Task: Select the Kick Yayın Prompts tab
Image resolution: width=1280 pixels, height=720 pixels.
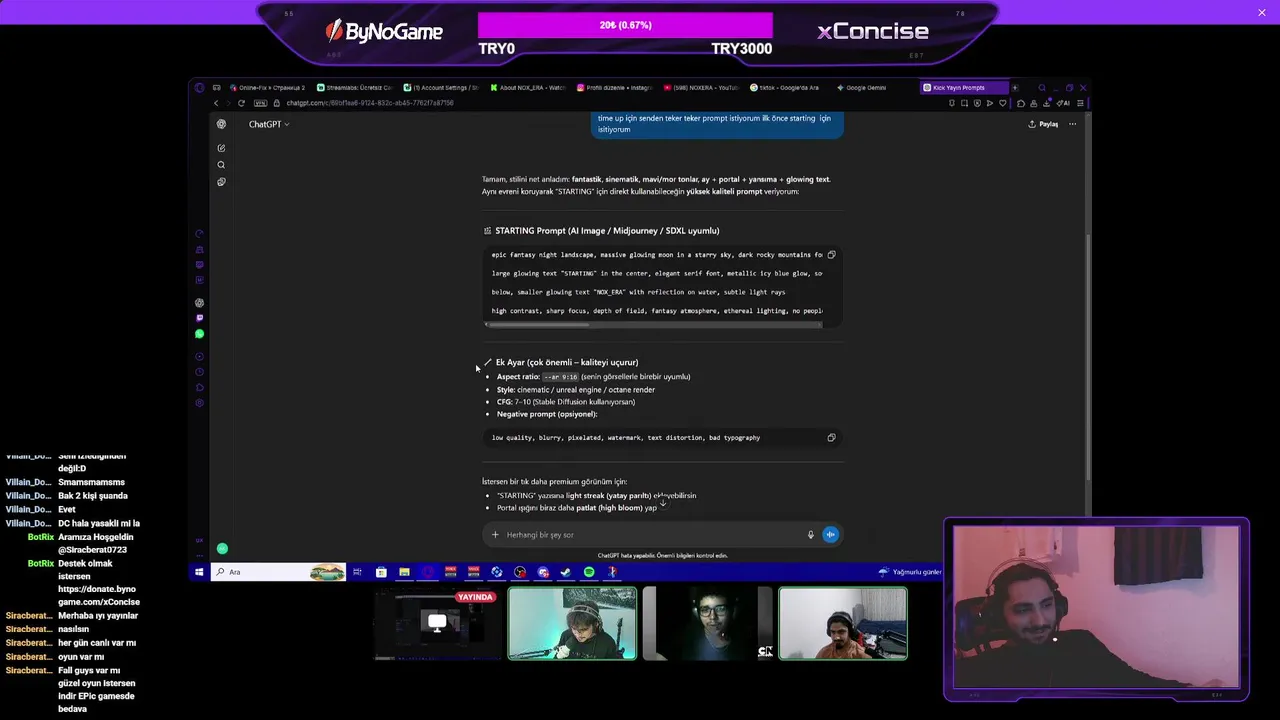Action: (x=964, y=88)
